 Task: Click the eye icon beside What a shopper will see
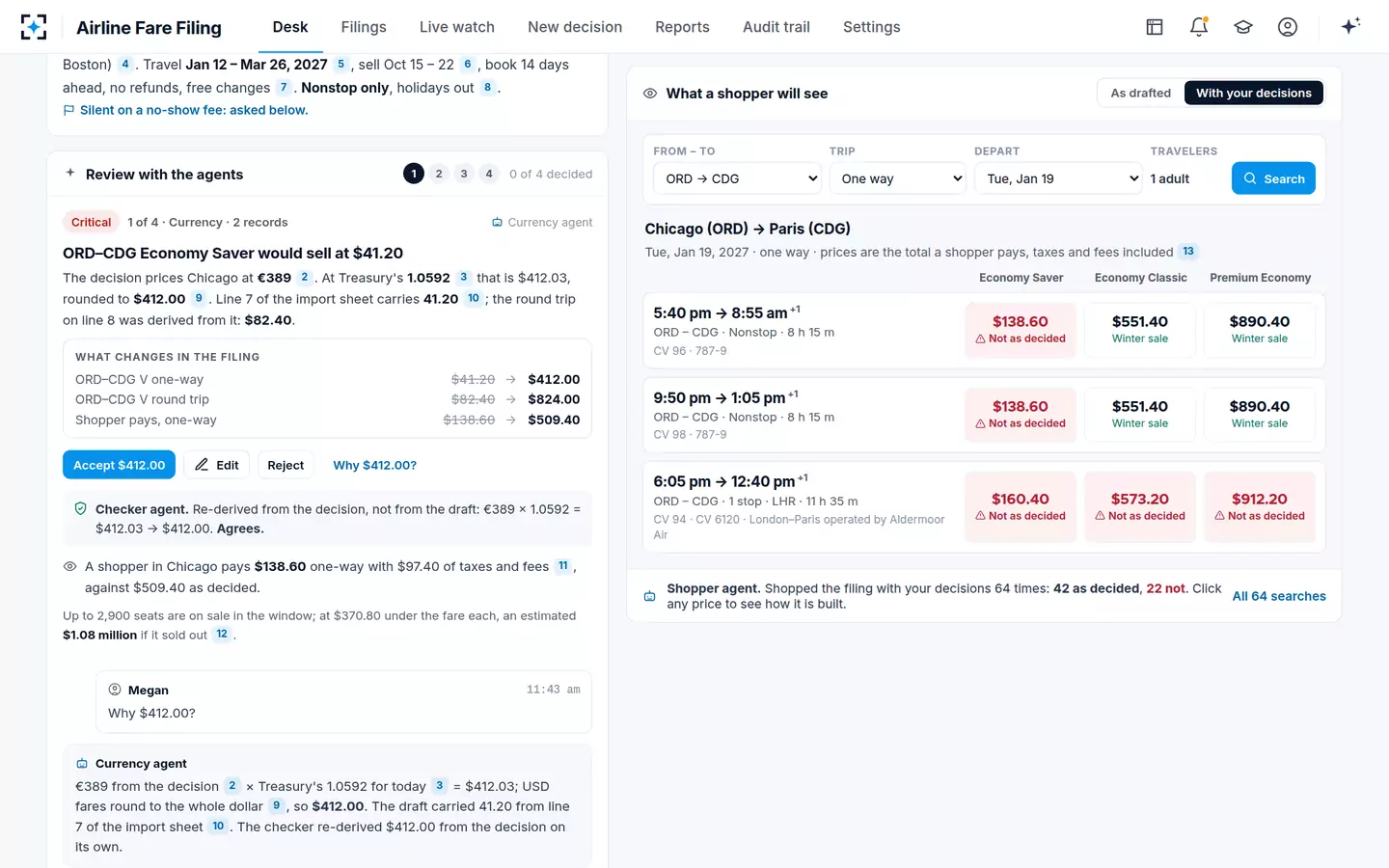(650, 94)
